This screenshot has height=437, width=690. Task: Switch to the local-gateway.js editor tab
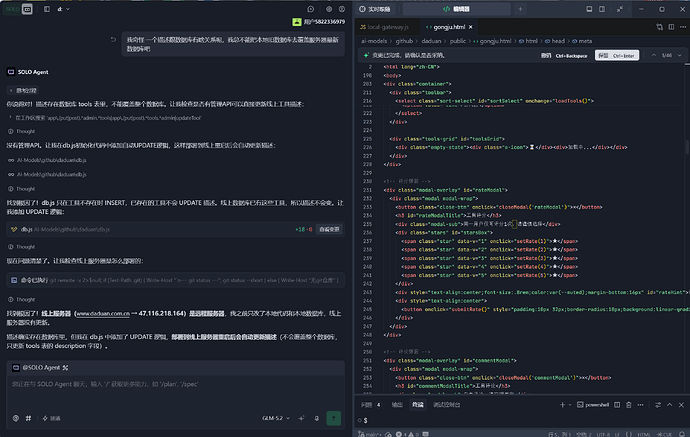coord(384,27)
